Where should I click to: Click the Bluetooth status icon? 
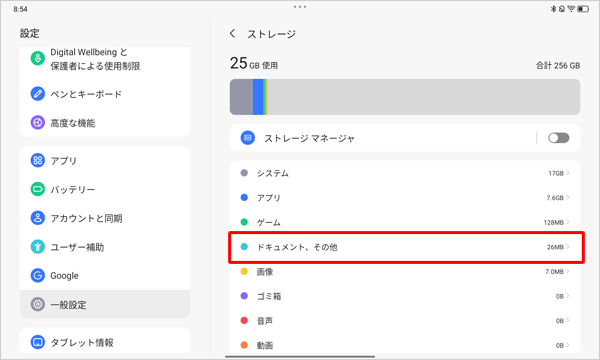click(553, 9)
